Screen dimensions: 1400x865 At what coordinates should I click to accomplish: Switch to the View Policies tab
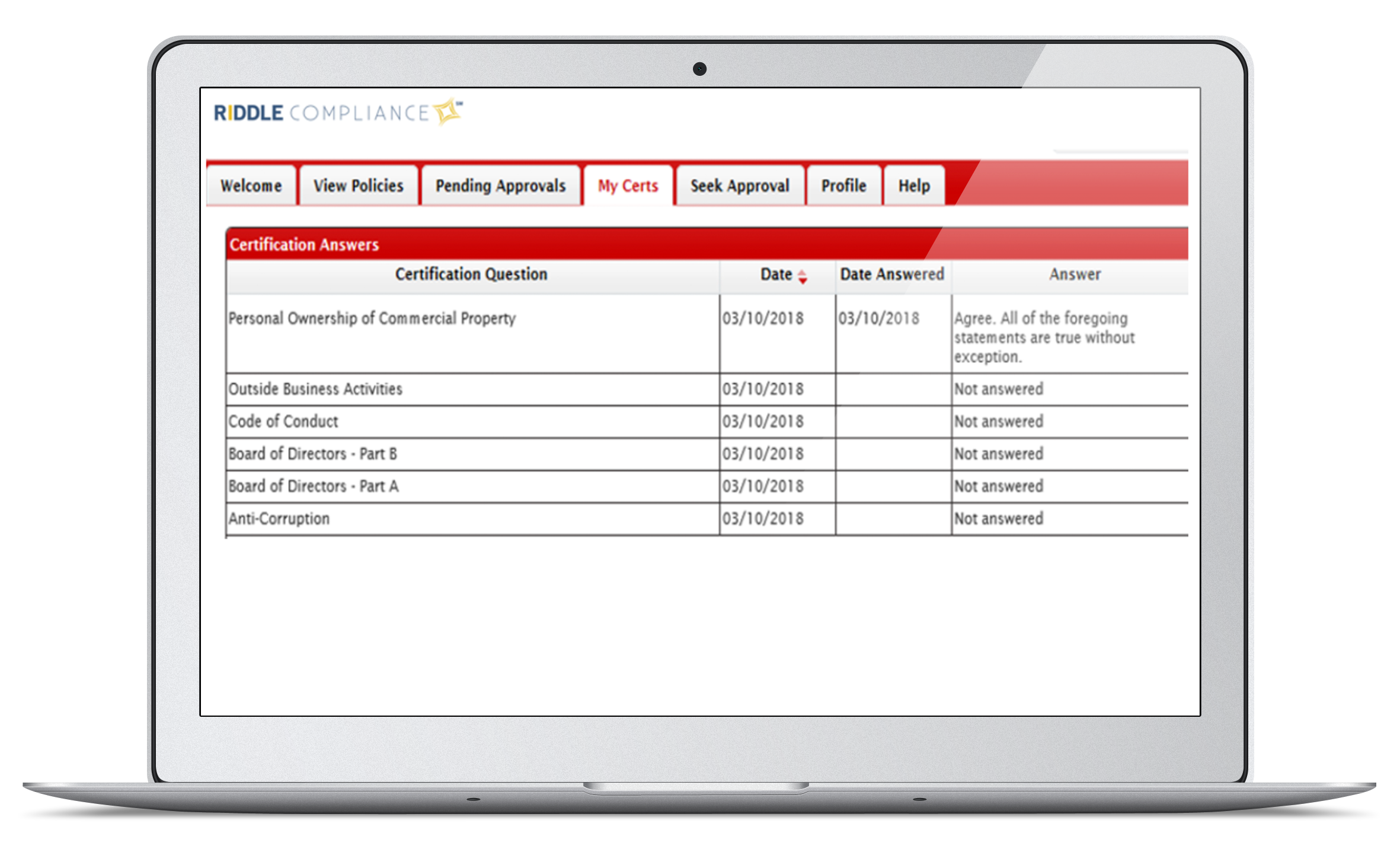[359, 186]
